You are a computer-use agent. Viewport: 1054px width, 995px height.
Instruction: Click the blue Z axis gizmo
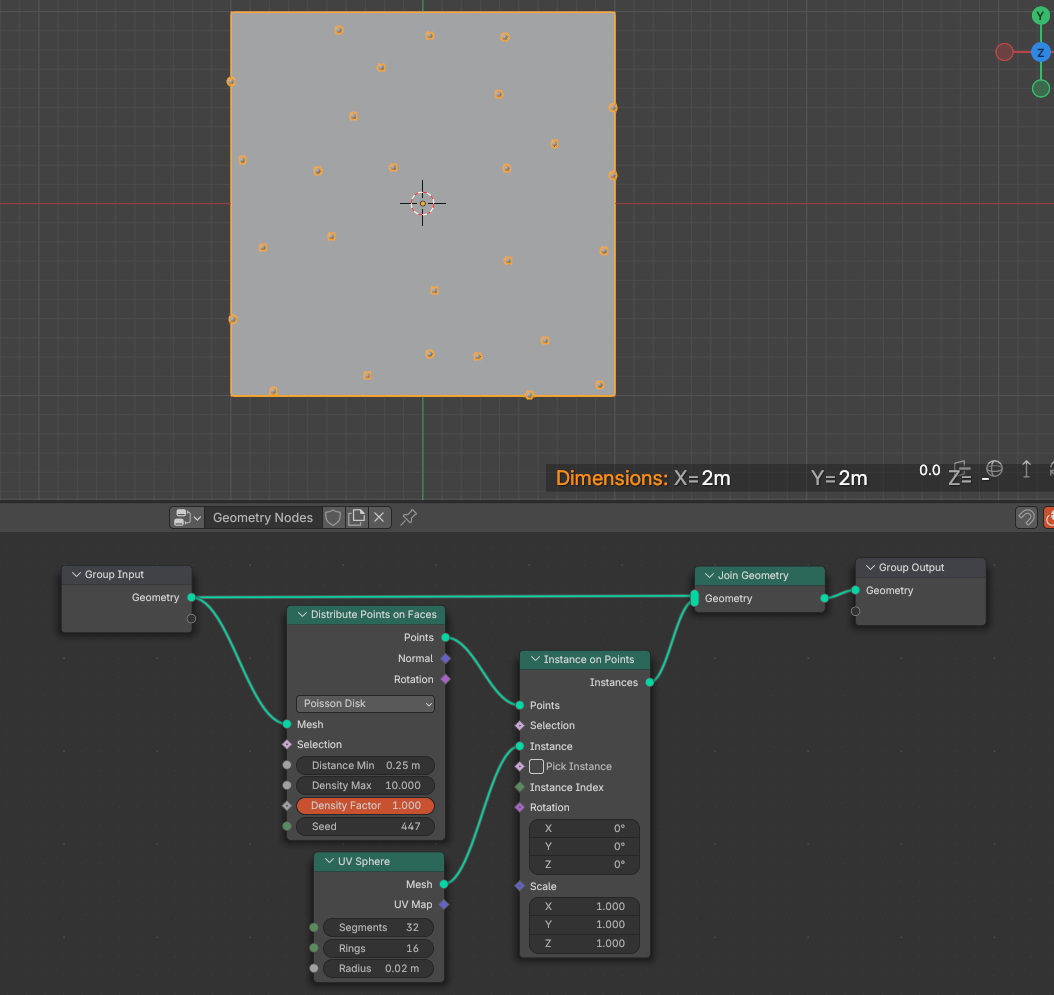pyautogui.click(x=1041, y=52)
